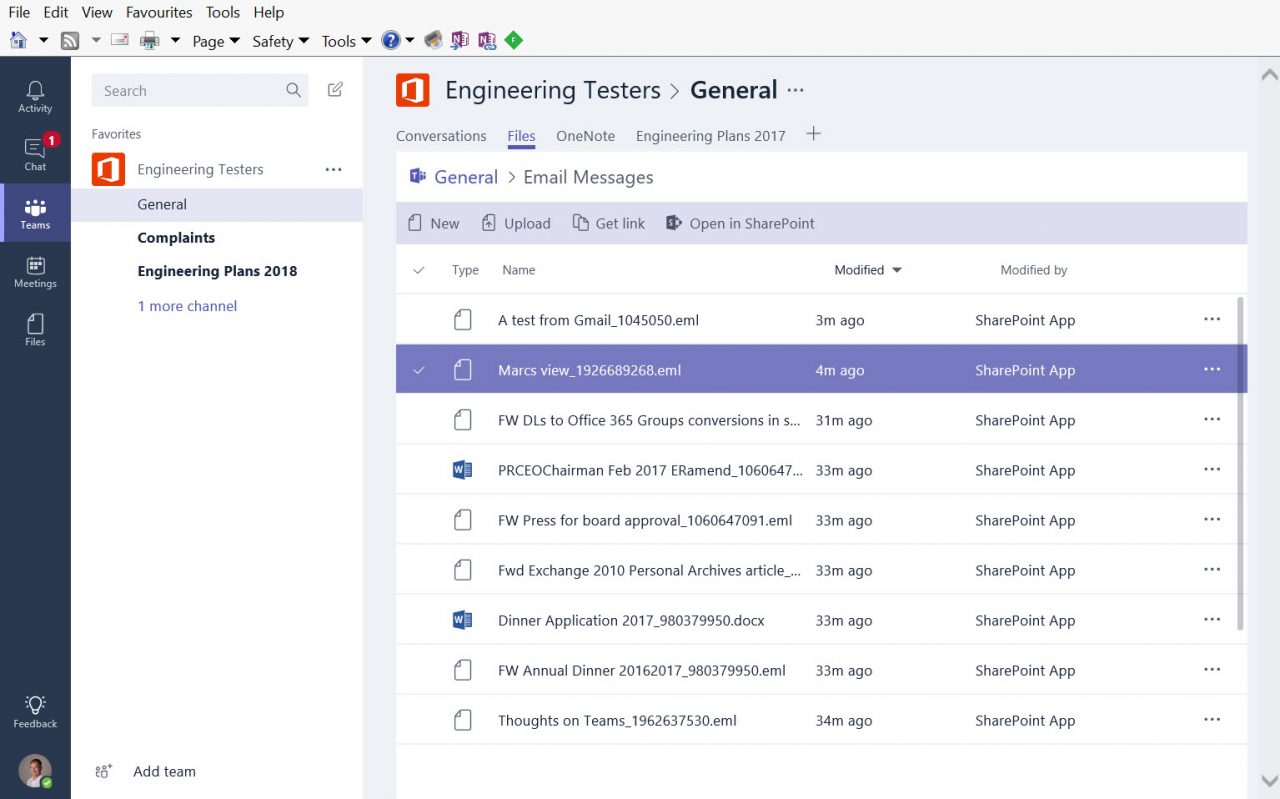This screenshot has width=1280, height=799.
Task: Click the page scroll up arrow
Action: coord(1269,75)
